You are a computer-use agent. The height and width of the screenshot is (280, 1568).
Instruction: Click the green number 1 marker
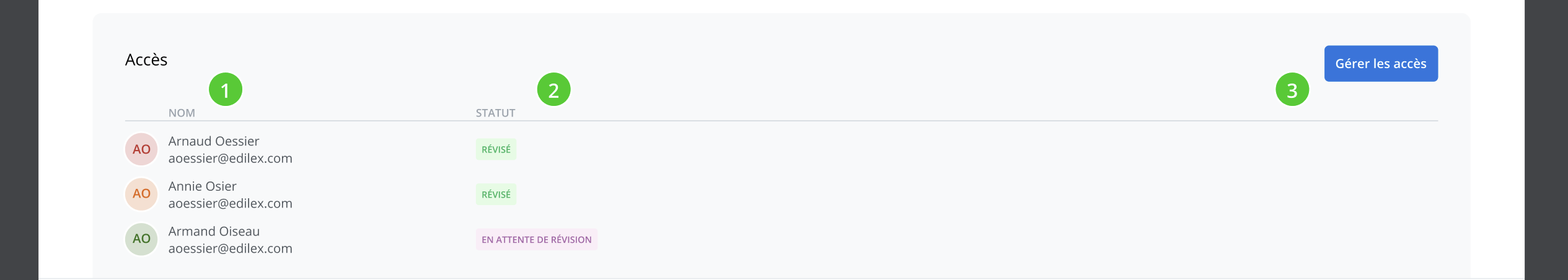coord(225,90)
